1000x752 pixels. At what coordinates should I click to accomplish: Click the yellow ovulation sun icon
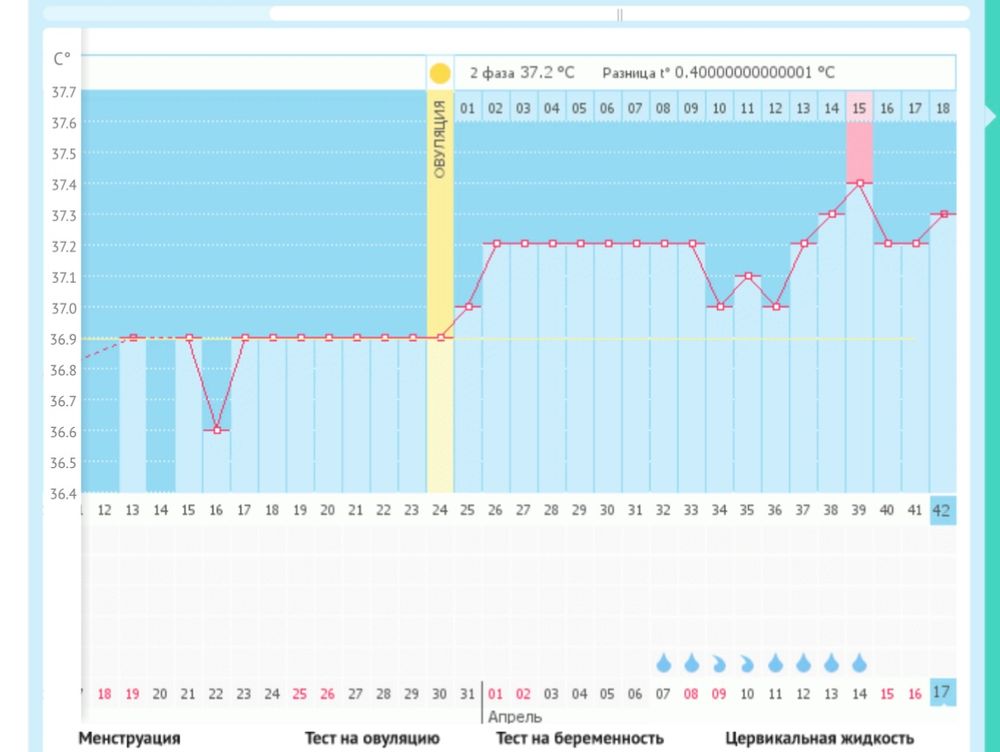tap(439, 73)
